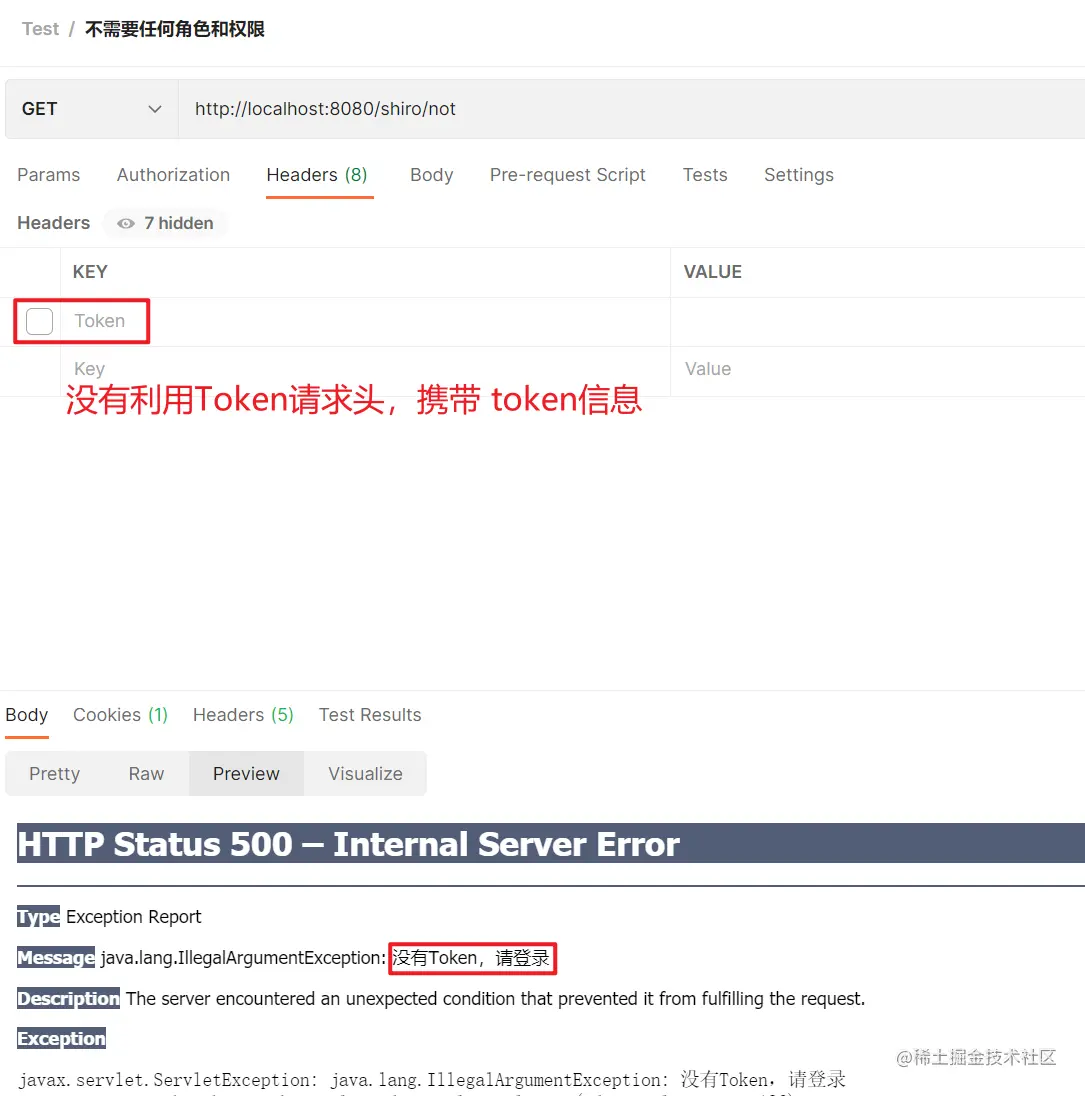The height and width of the screenshot is (1096, 1085).
Task: Switch response view to Raw
Action: click(146, 774)
